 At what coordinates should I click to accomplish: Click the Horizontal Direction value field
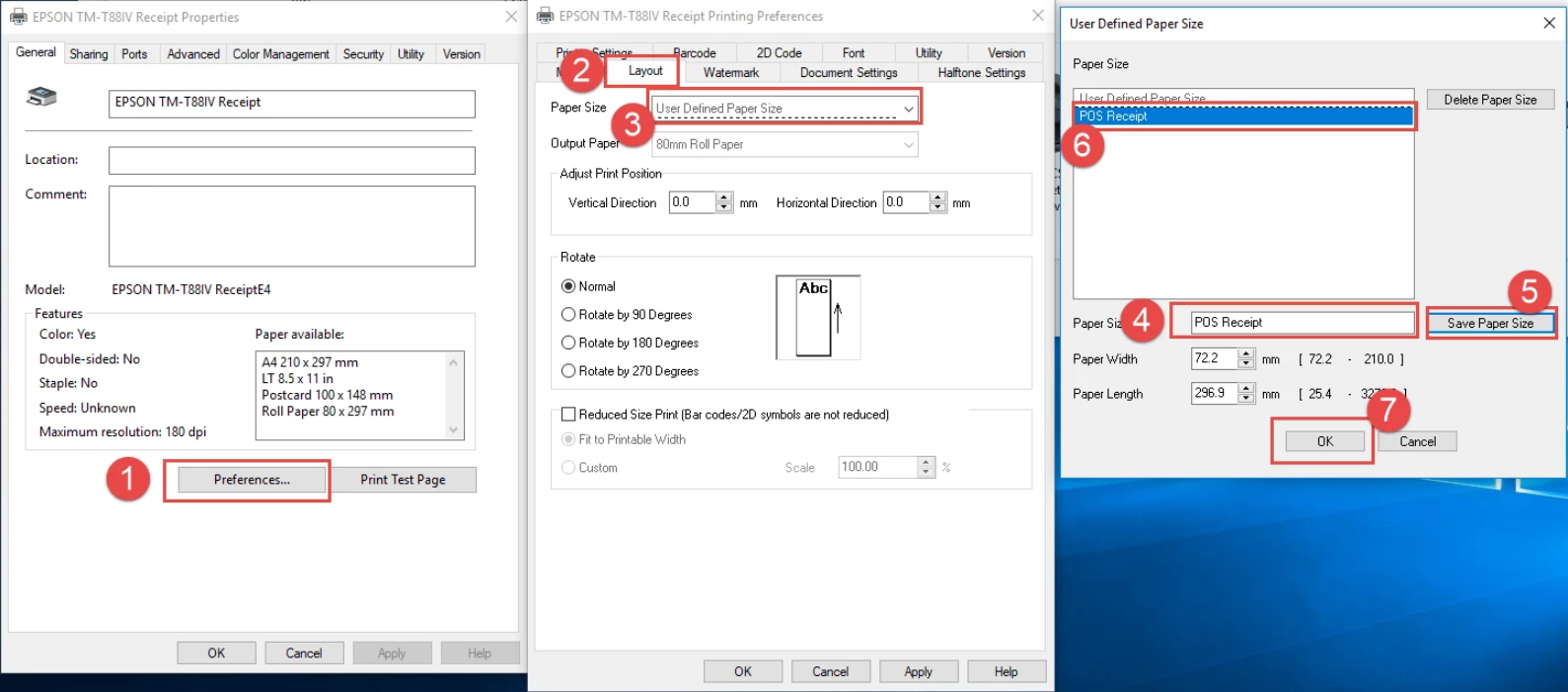pos(906,202)
